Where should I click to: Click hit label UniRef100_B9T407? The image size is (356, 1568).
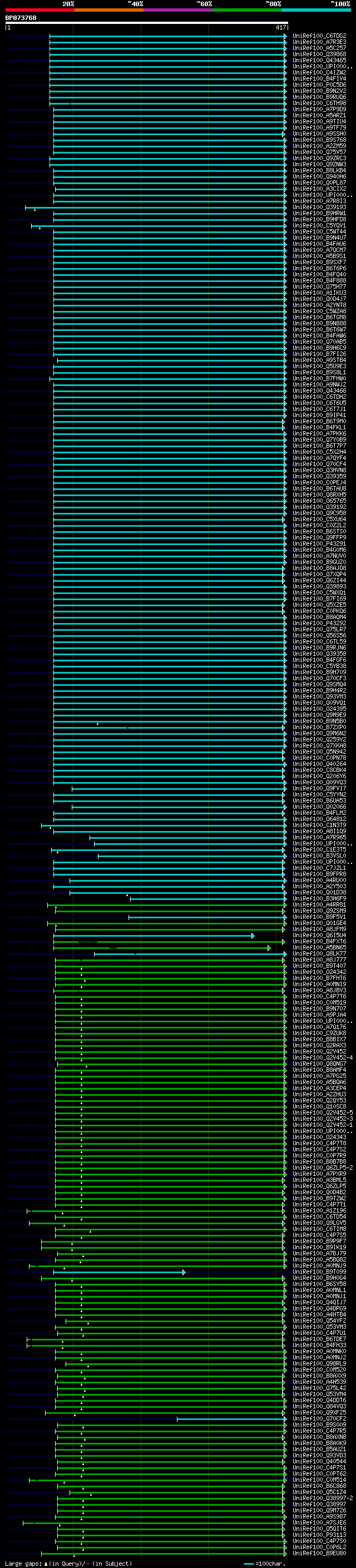[319, 966]
